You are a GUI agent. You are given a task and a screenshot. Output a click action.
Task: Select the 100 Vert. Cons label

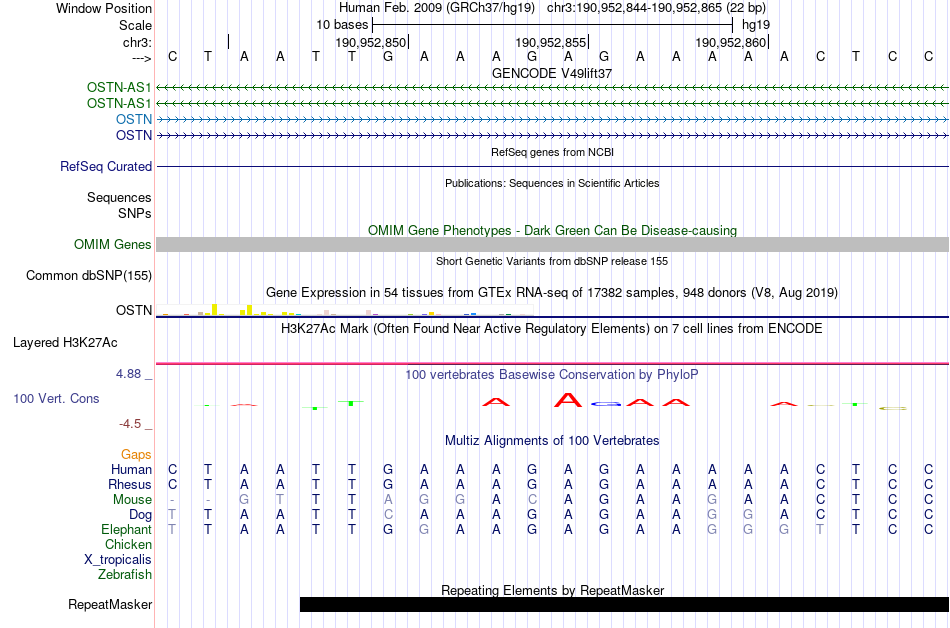[x=56, y=398]
